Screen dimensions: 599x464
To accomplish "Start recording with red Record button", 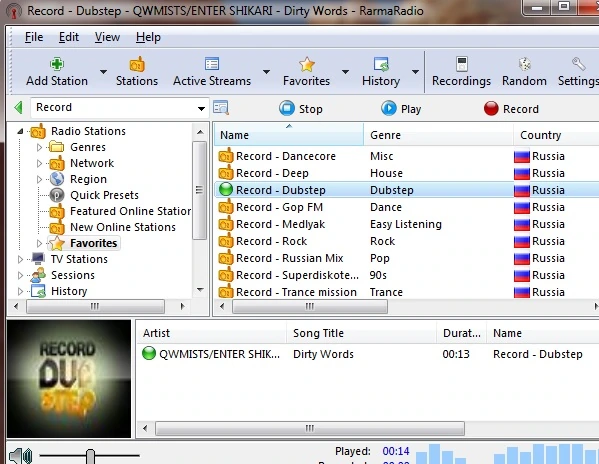I will (x=511, y=108).
